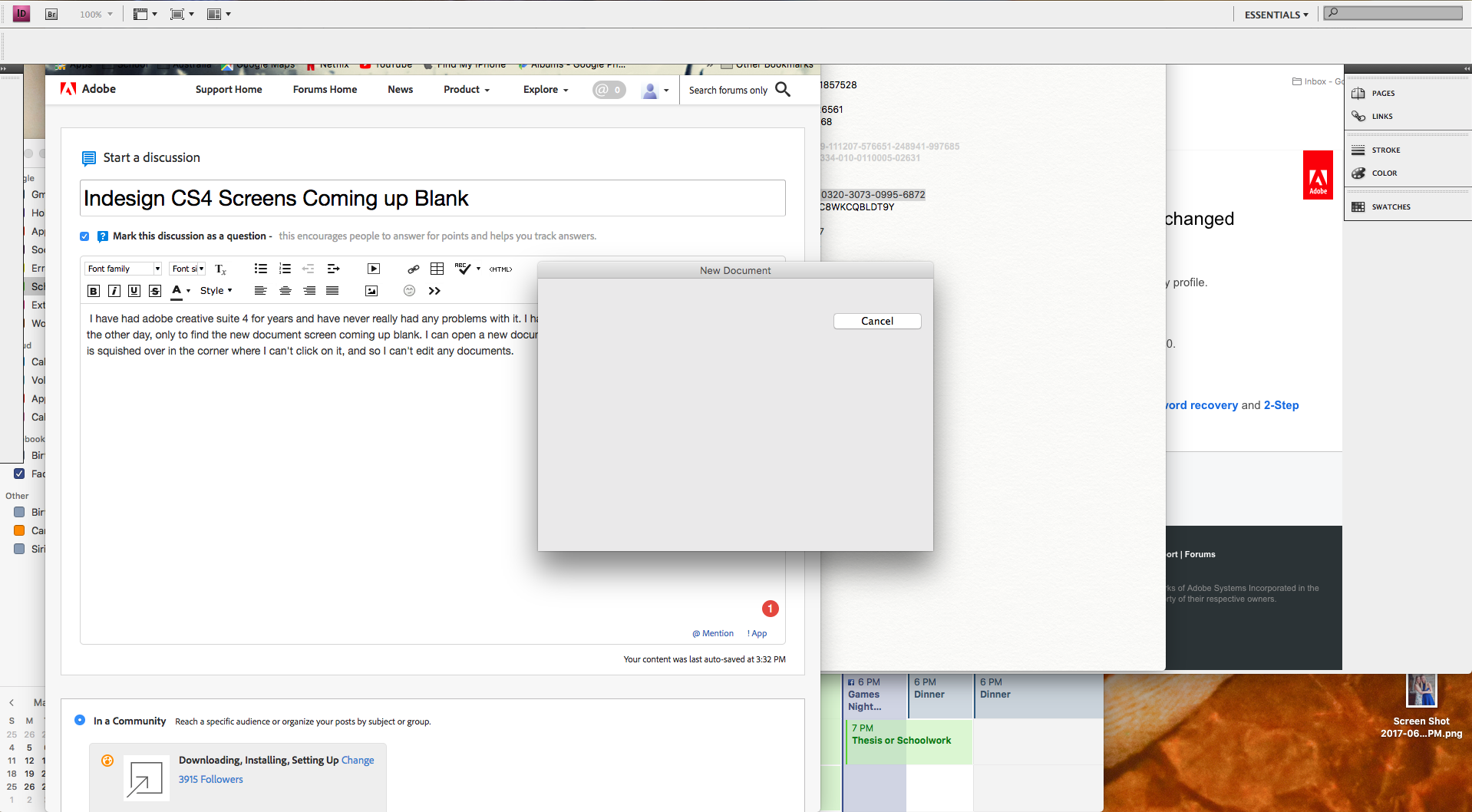The image size is (1472, 812).
Task: Open the 100% zoom level dropdown
Action: tap(96, 15)
